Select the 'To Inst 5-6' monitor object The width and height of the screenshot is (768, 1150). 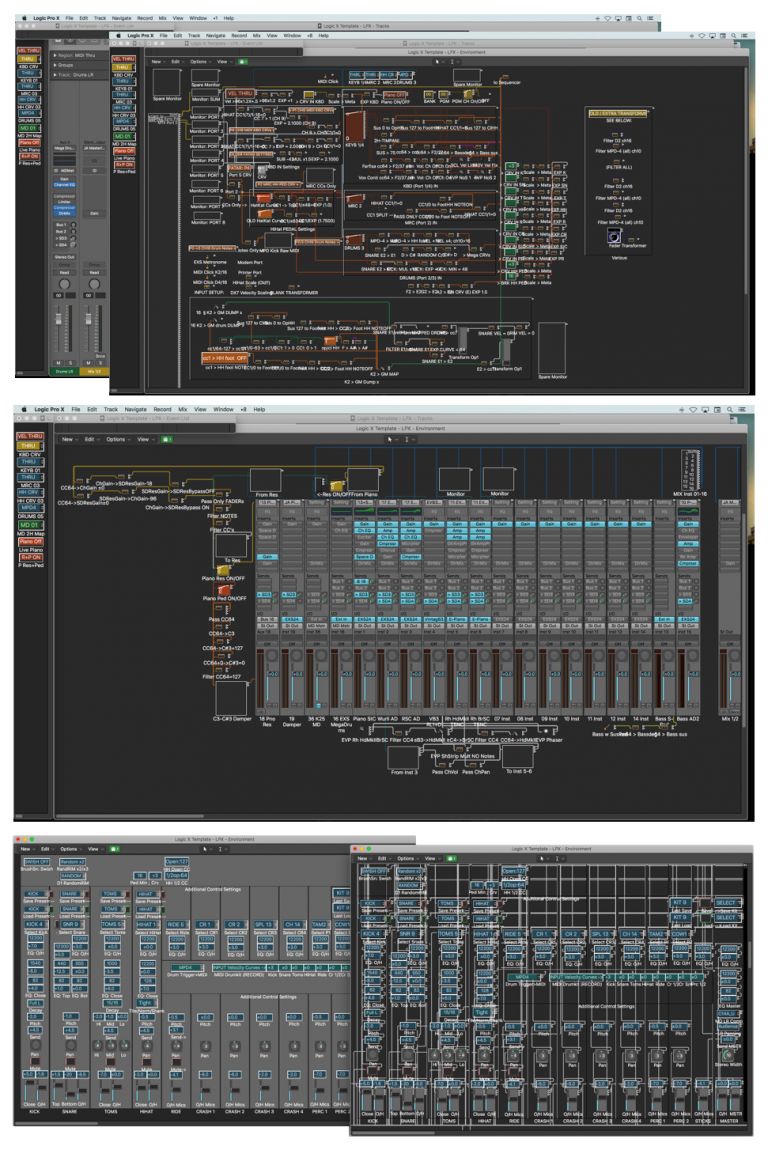pos(518,755)
